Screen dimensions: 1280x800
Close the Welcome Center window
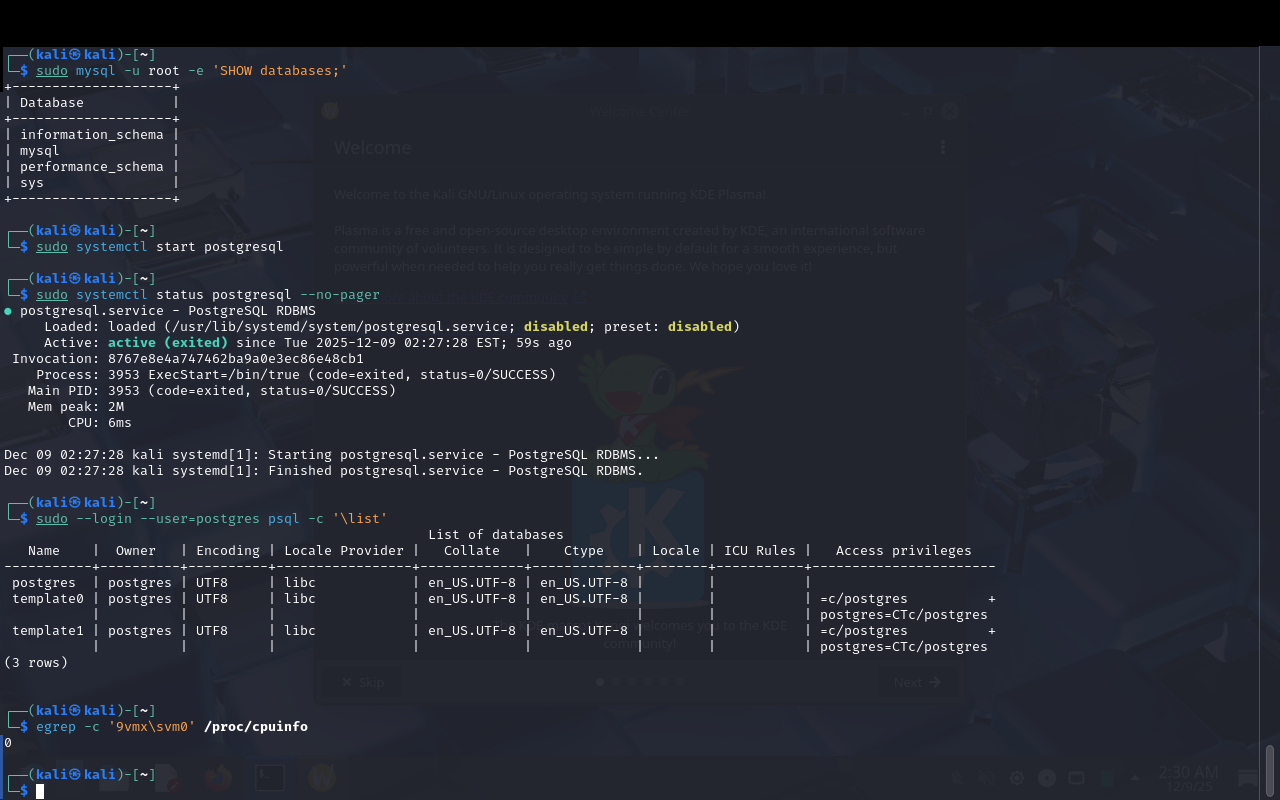950,111
